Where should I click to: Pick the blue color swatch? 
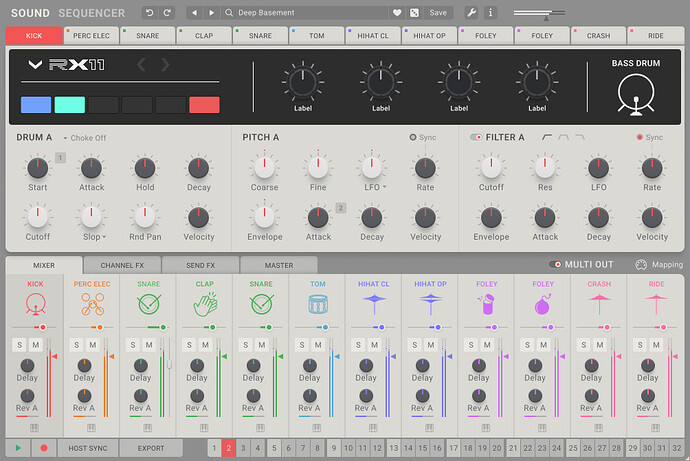[x=36, y=105]
